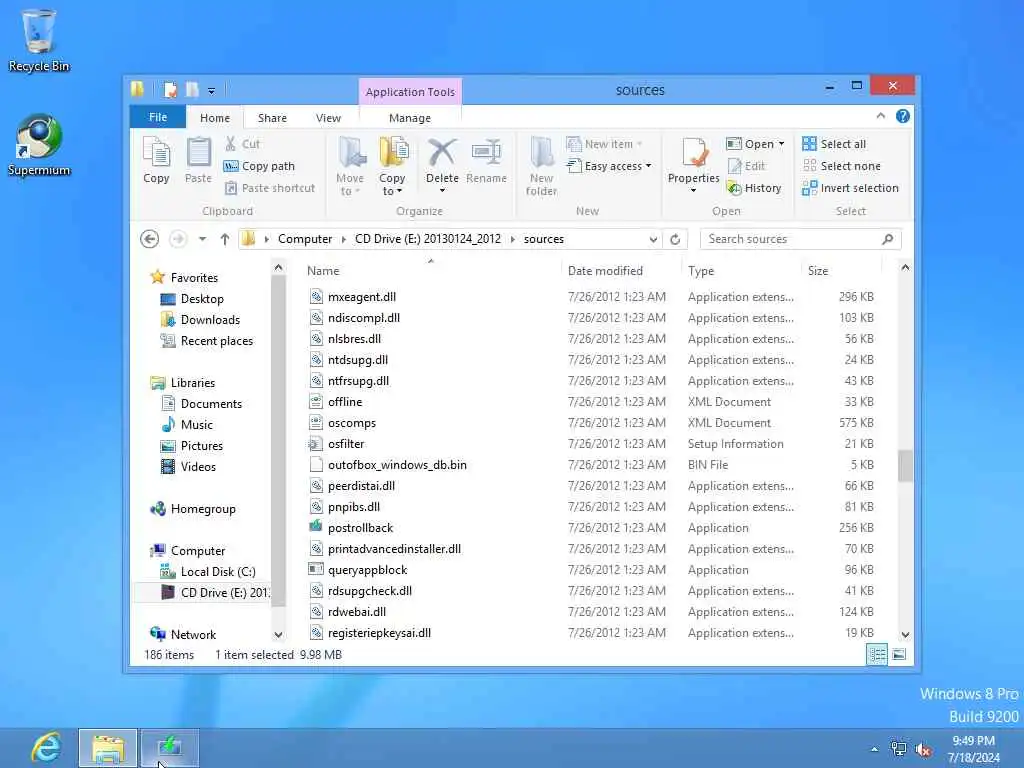
Task: Switch to the Home ribbon tab
Action: [215, 118]
